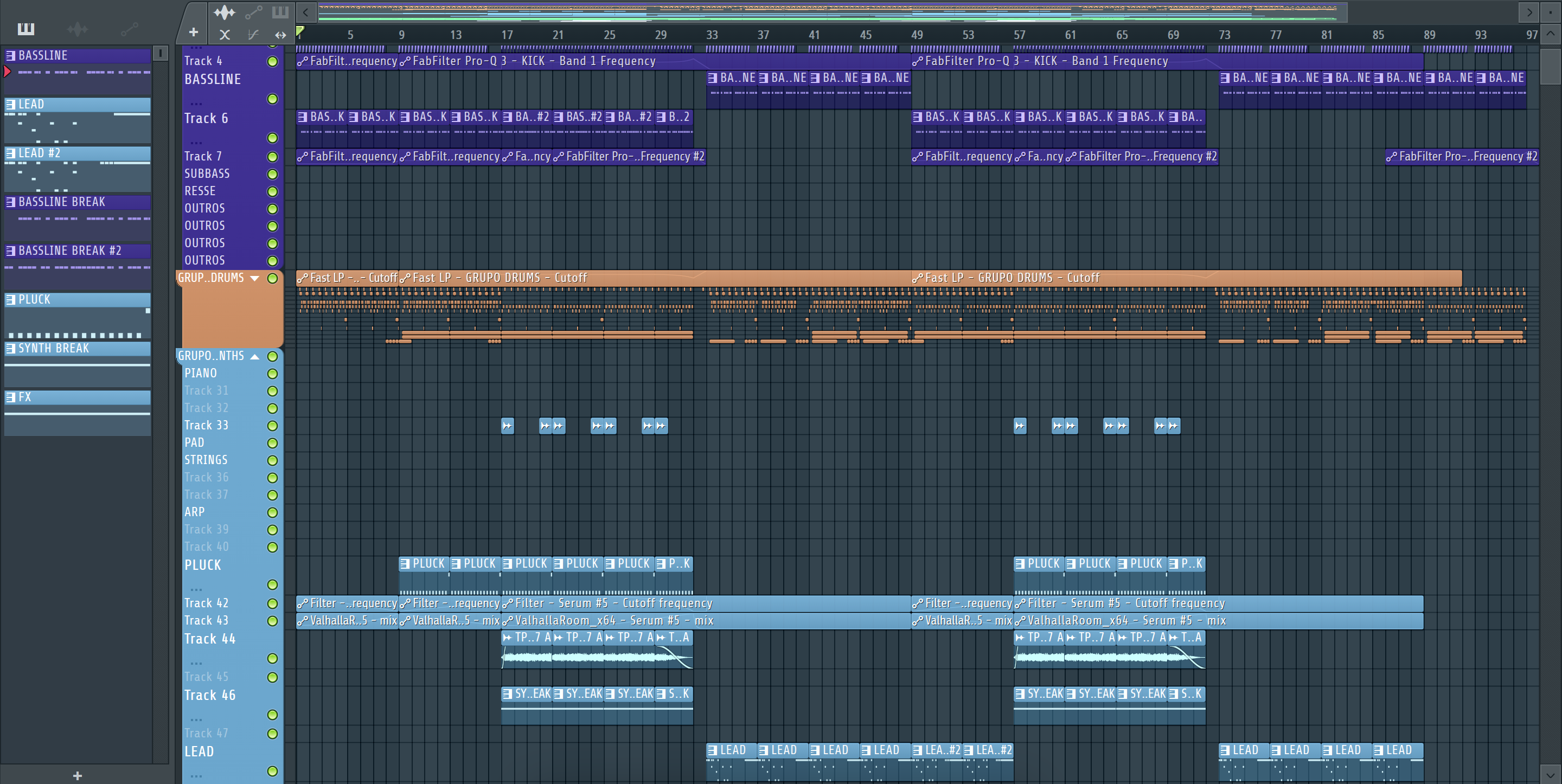Toggle the curve fade icon in playlist toolbar
This screenshot has height=784, width=1562.
coord(253,35)
